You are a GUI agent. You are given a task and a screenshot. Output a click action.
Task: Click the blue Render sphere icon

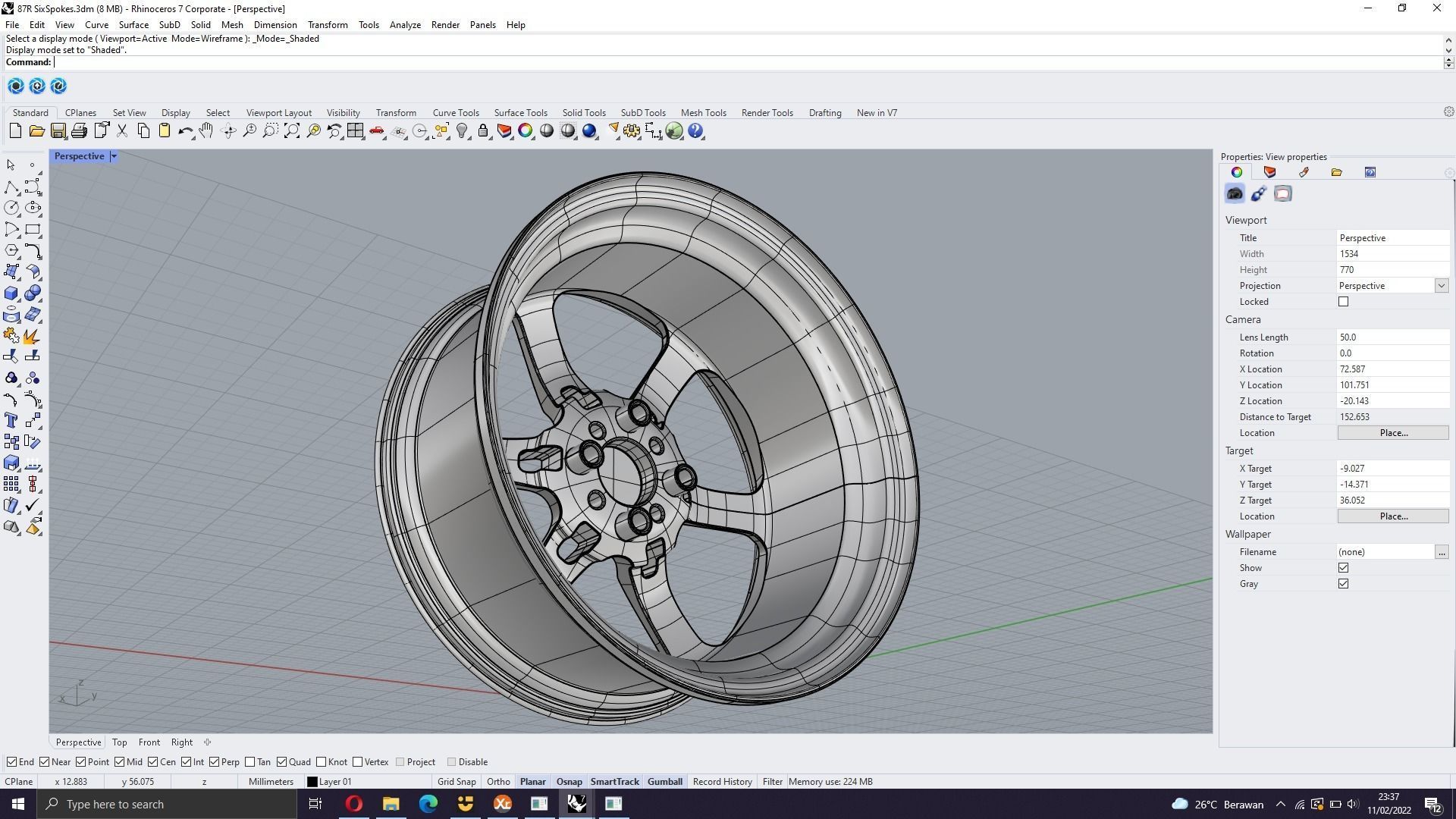pos(589,131)
